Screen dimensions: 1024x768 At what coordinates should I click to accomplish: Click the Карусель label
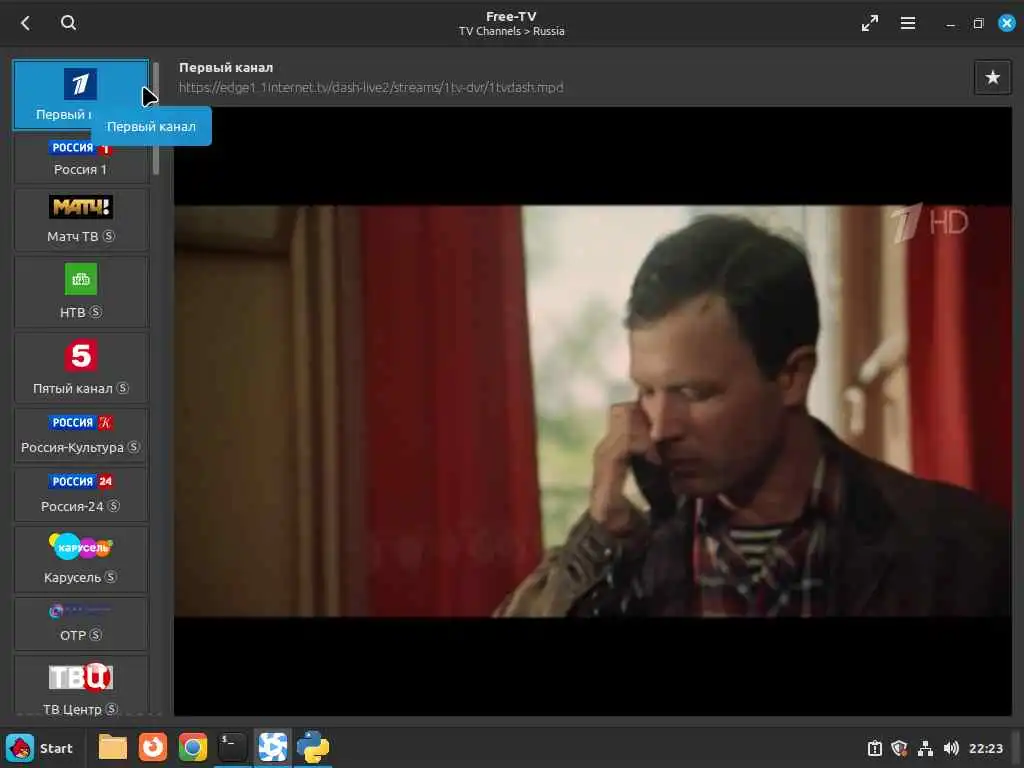[x=72, y=577]
